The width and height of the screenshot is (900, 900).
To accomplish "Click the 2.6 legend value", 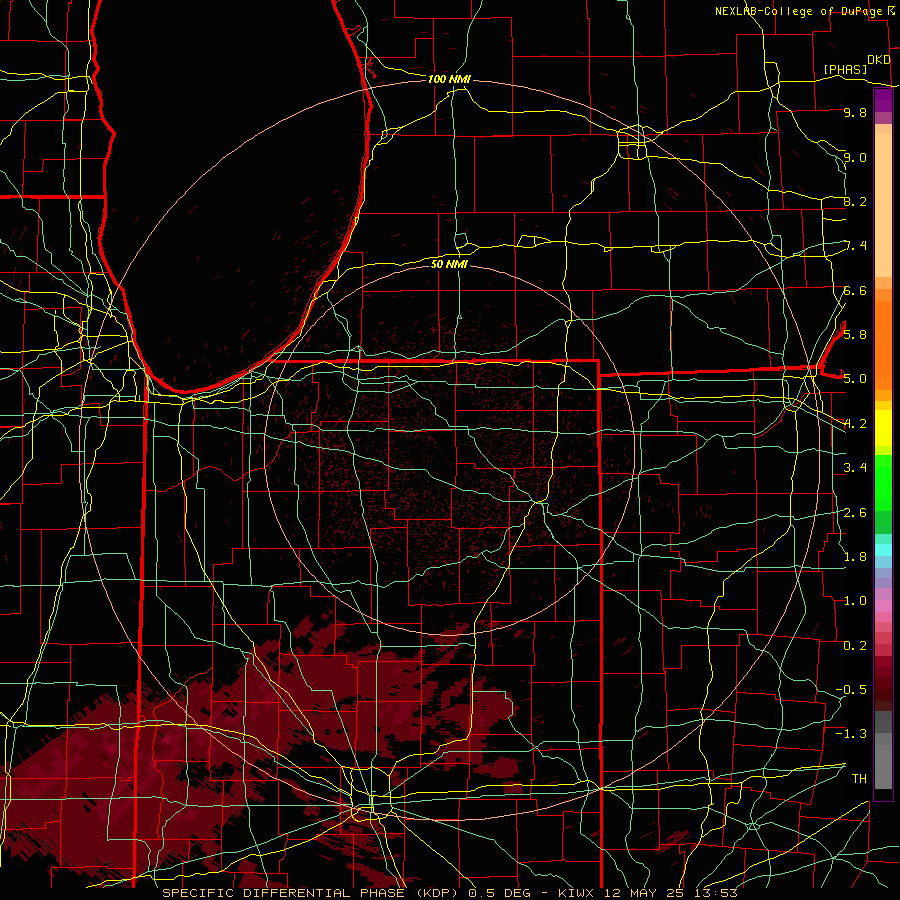I will 855,512.
